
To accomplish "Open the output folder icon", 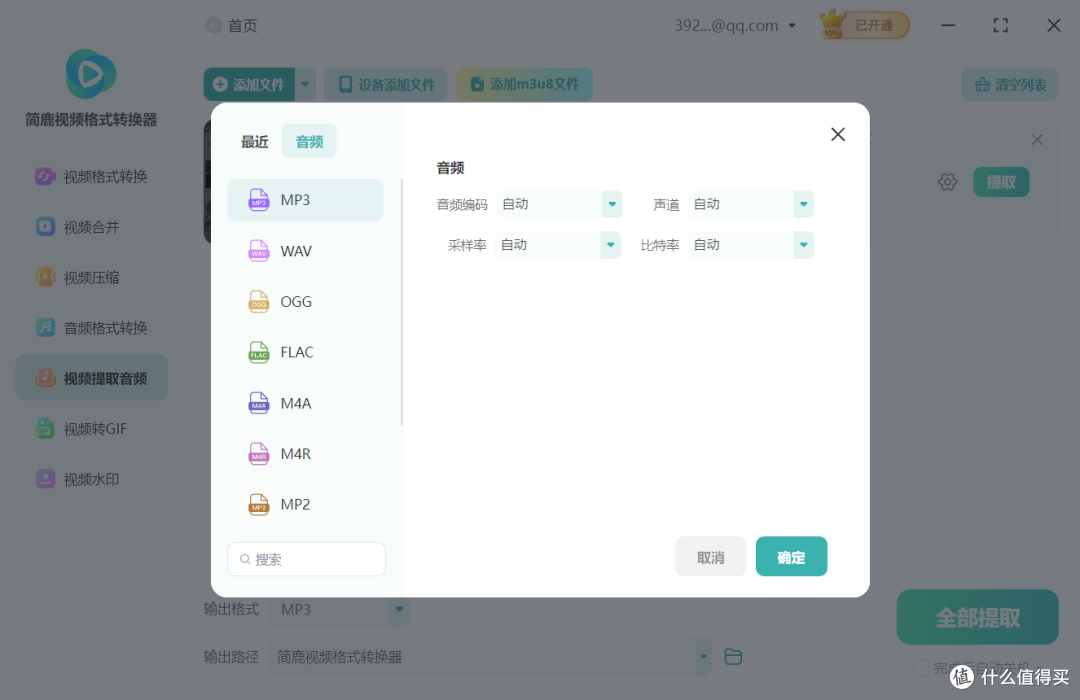I will tap(733, 657).
